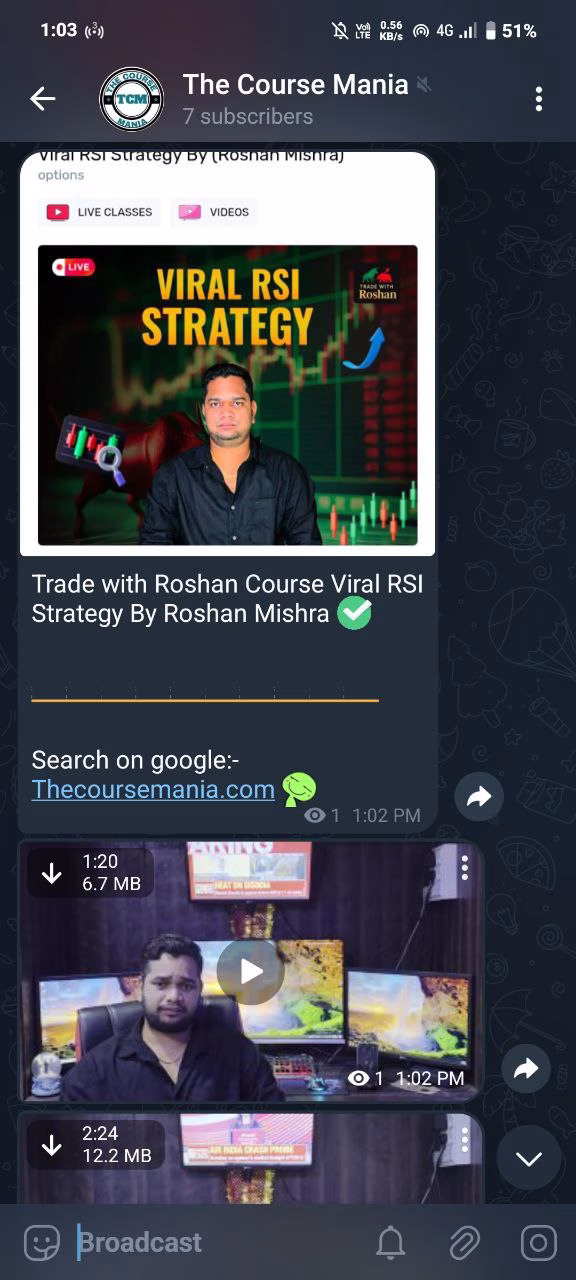
Task: Select the LIVE CLASSES tab in image
Action: click(100, 212)
